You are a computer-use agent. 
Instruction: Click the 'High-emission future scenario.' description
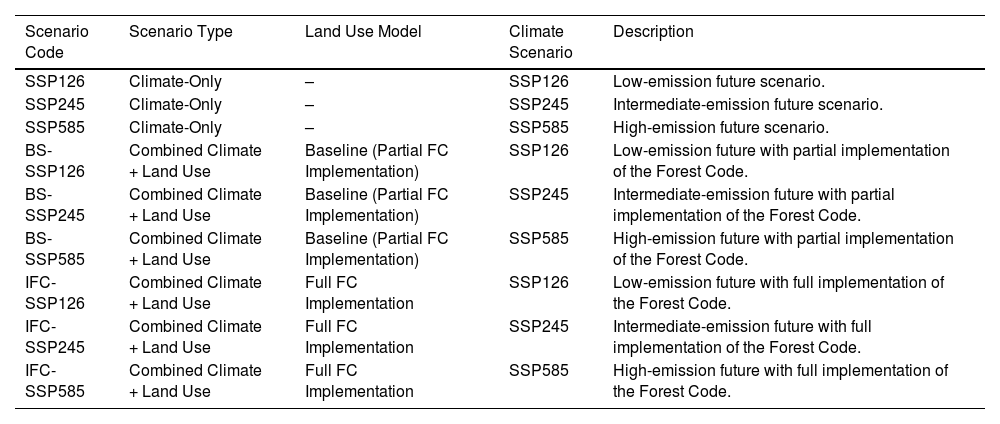pyautogui.click(x=720, y=127)
